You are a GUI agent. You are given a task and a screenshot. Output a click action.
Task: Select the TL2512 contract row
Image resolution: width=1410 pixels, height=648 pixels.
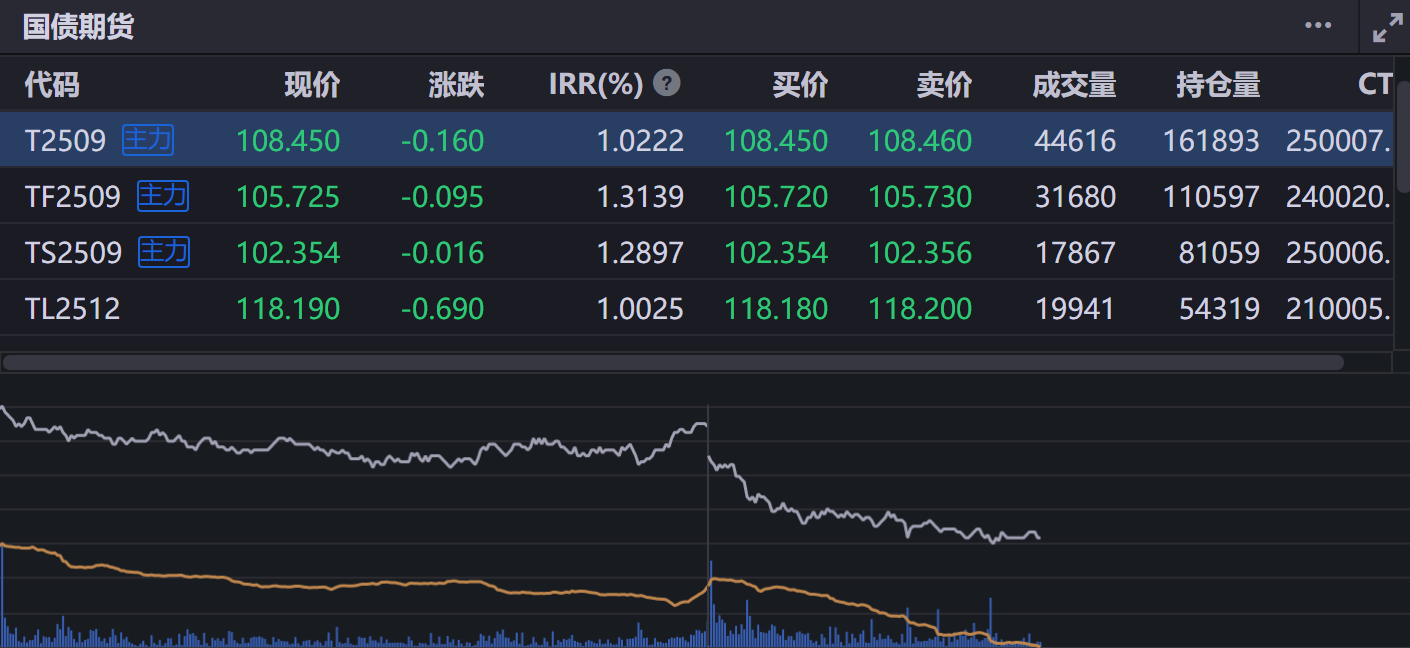(697, 308)
